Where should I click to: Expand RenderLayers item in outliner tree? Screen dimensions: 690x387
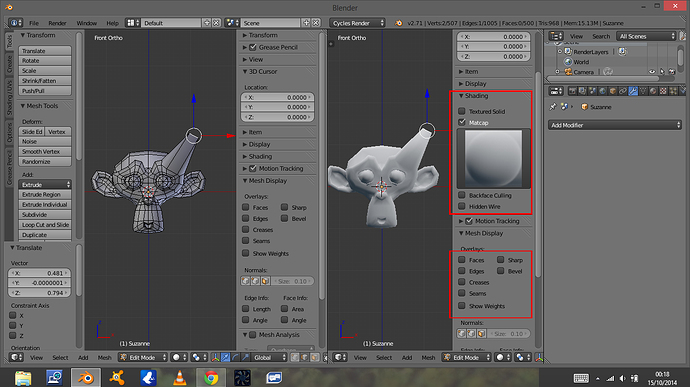[x=560, y=52]
